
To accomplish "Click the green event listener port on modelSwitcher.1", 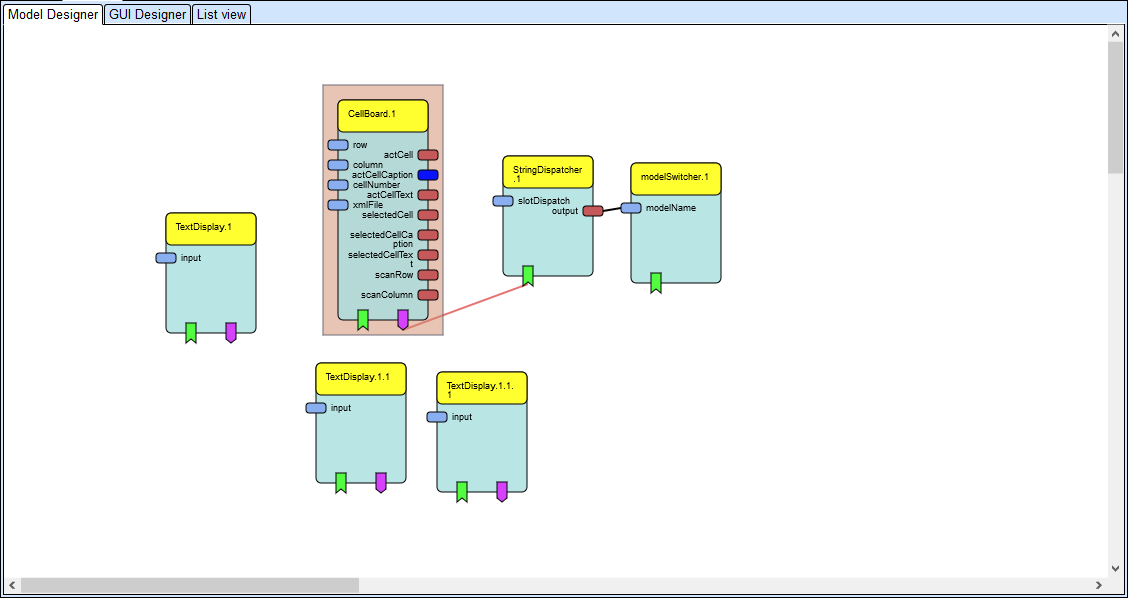I will click(656, 283).
